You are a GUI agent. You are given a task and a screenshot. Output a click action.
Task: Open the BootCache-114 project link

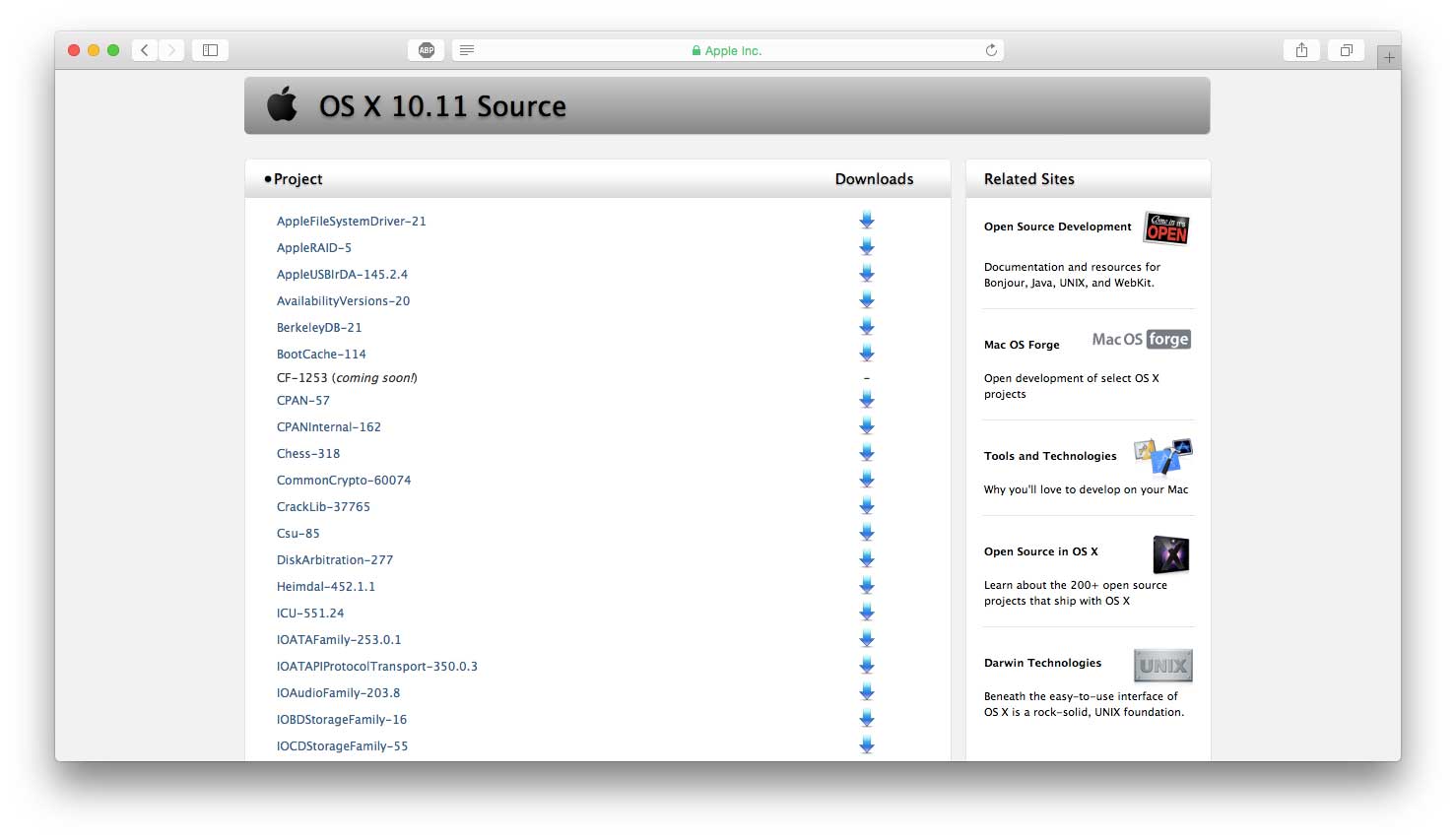click(321, 355)
